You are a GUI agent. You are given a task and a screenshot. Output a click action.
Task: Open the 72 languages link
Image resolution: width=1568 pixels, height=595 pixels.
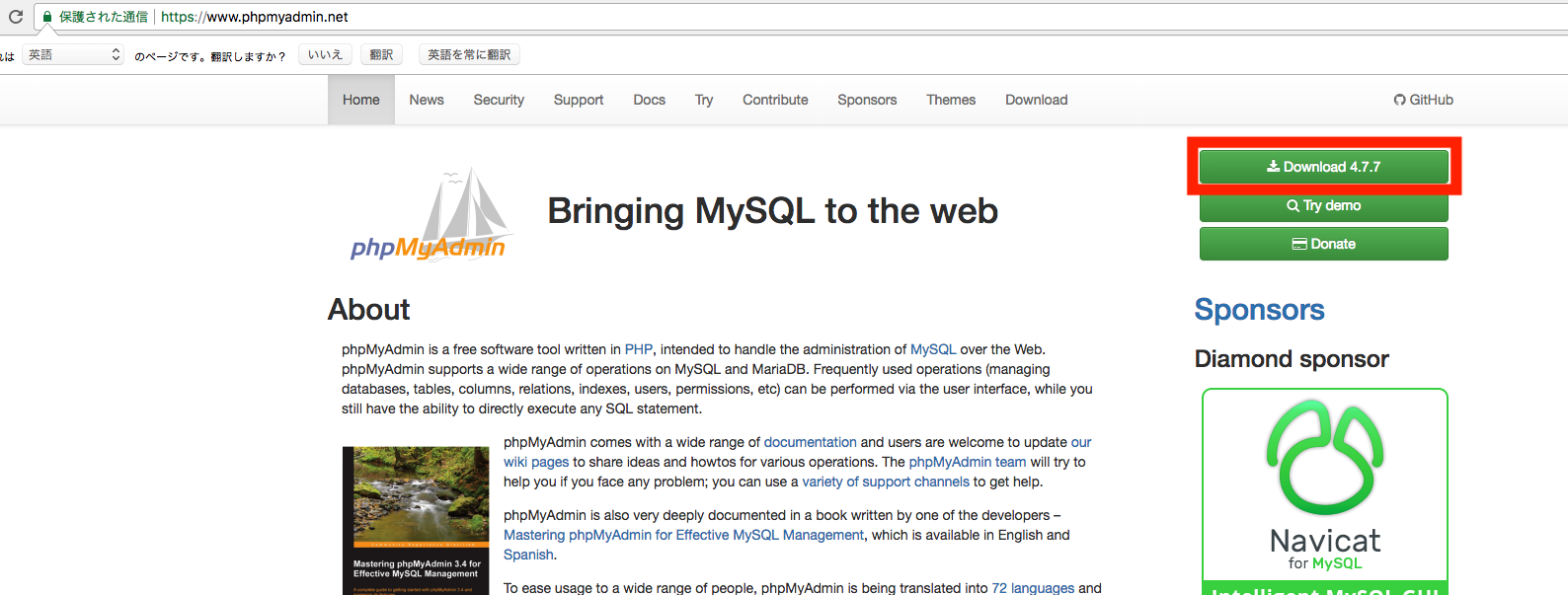[x=1033, y=588]
